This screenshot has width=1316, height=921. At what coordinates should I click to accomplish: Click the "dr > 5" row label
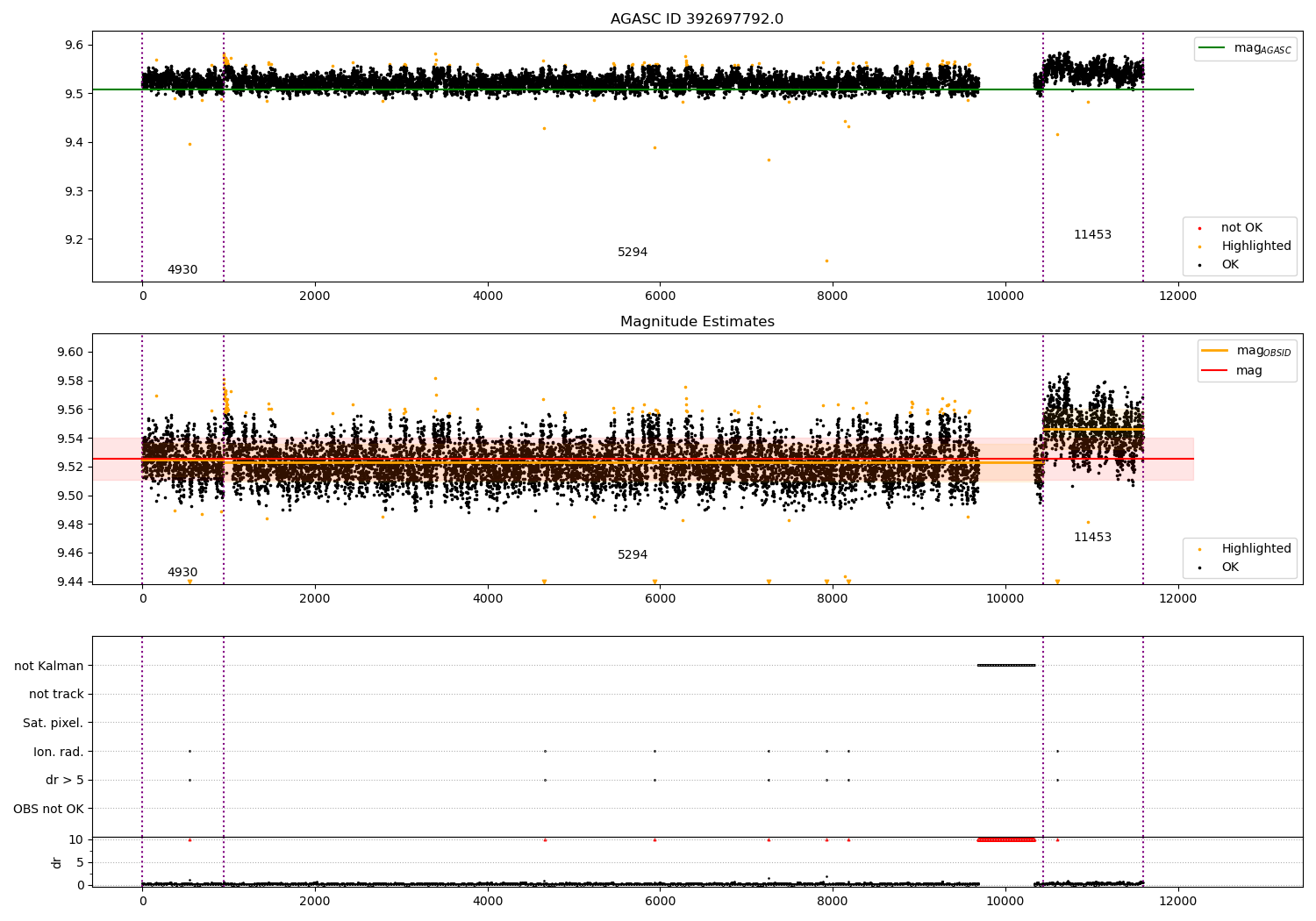pos(65,780)
